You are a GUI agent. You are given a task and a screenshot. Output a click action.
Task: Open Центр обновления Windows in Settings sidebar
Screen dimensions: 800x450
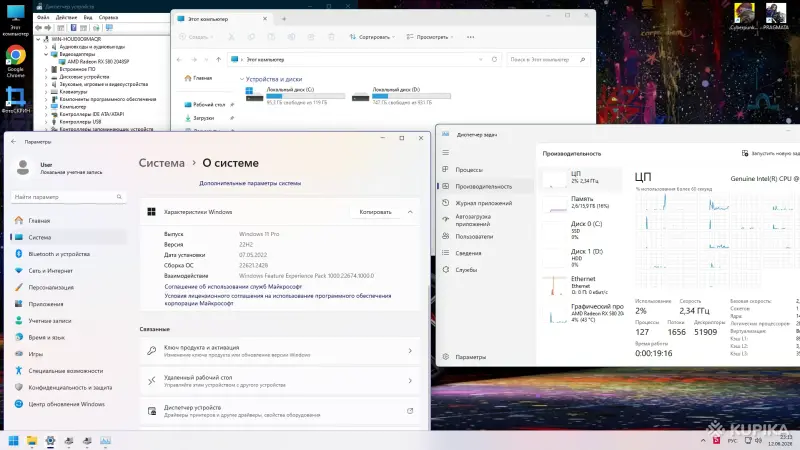click(x=66, y=404)
